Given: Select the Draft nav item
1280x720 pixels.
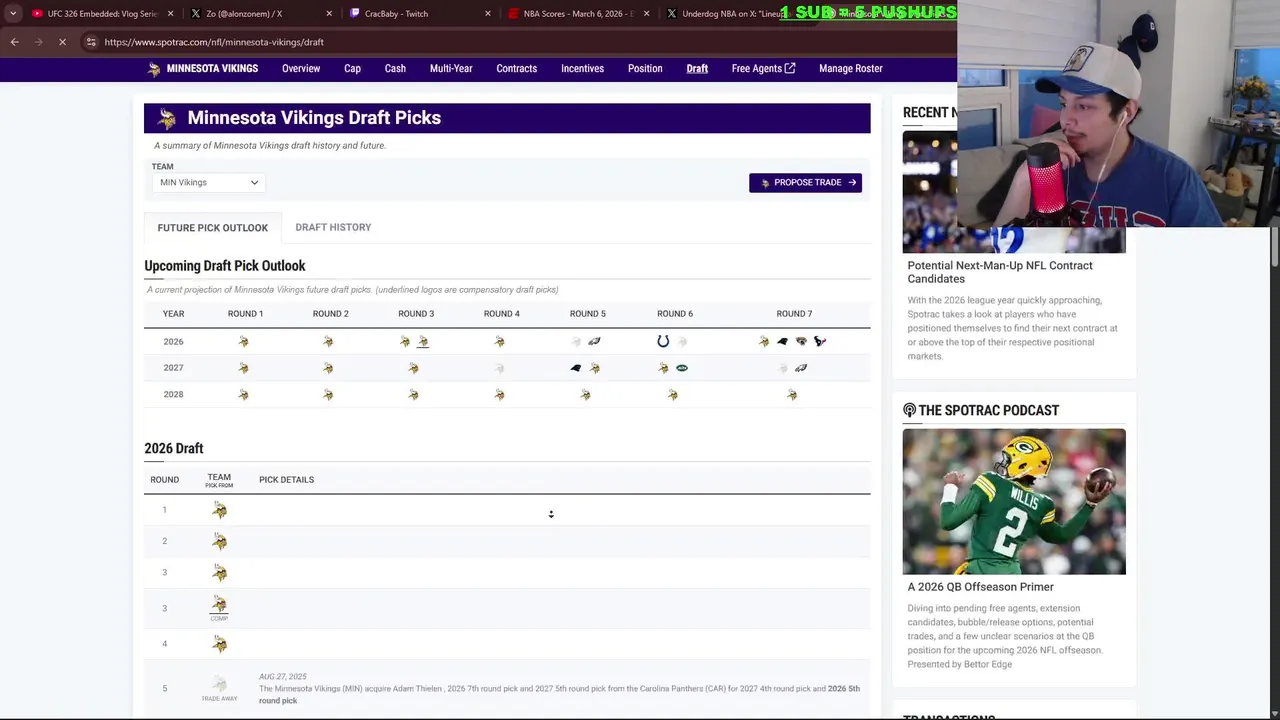Looking at the screenshot, I should (697, 69).
